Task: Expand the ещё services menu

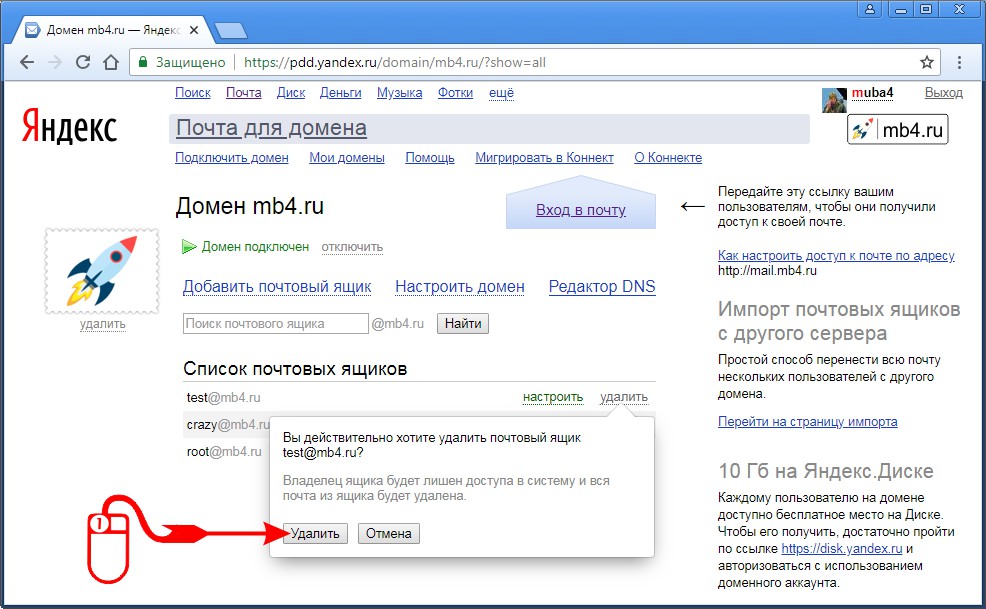Action: 501,92
